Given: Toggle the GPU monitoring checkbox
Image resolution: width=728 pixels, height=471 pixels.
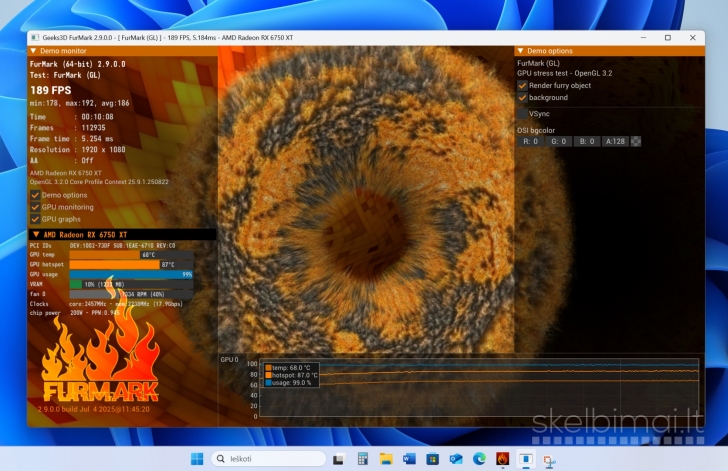Looking at the screenshot, I should [x=35, y=206].
